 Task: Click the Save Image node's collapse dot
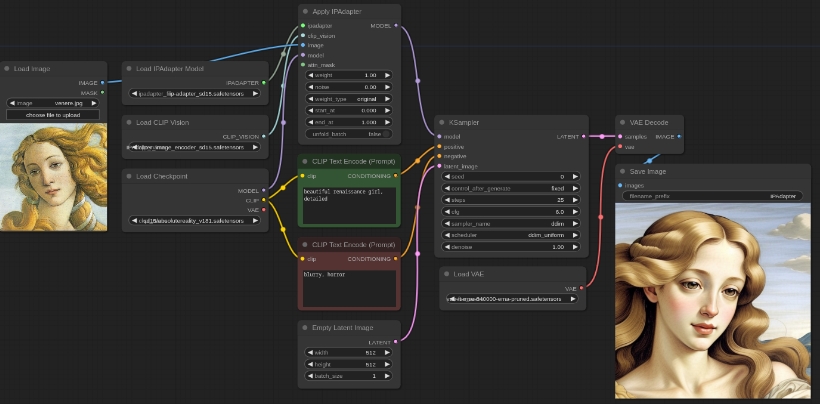click(623, 171)
